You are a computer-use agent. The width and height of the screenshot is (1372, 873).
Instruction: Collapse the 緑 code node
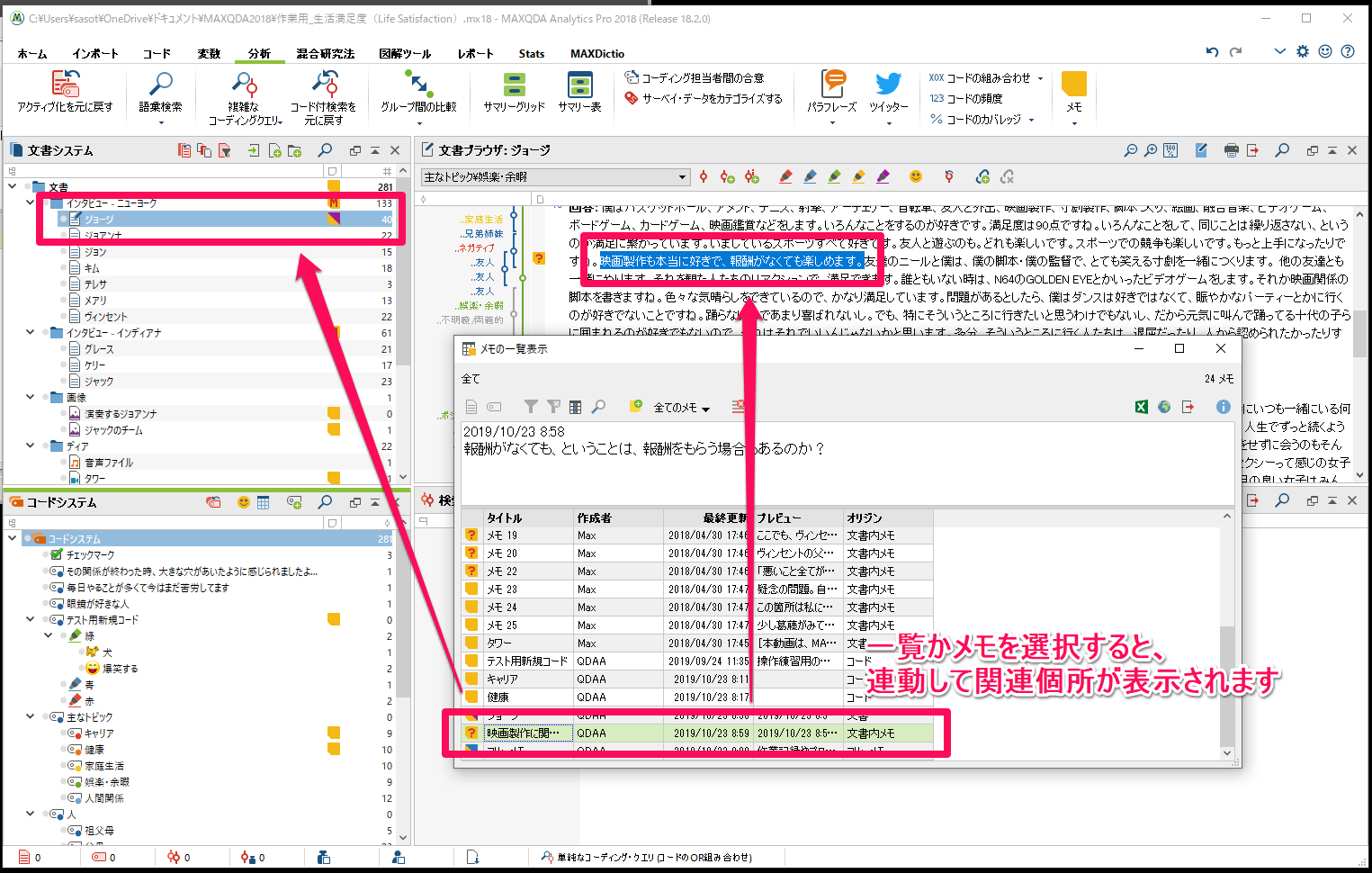tap(49, 636)
